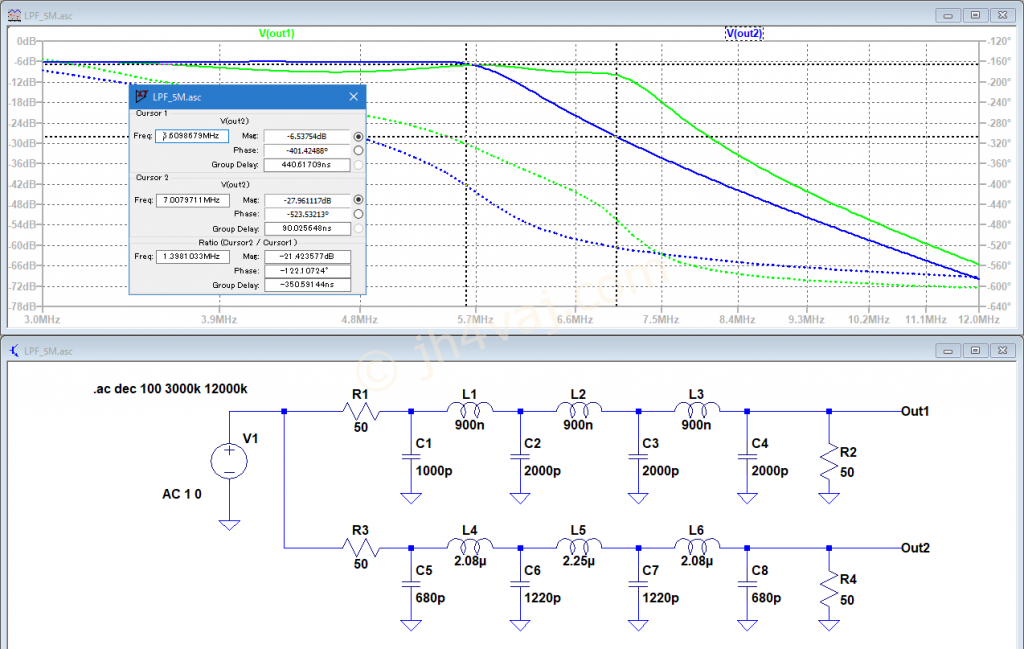1024x649 pixels.
Task: Select capacitor C3 symbol
Action: [x=638, y=457]
